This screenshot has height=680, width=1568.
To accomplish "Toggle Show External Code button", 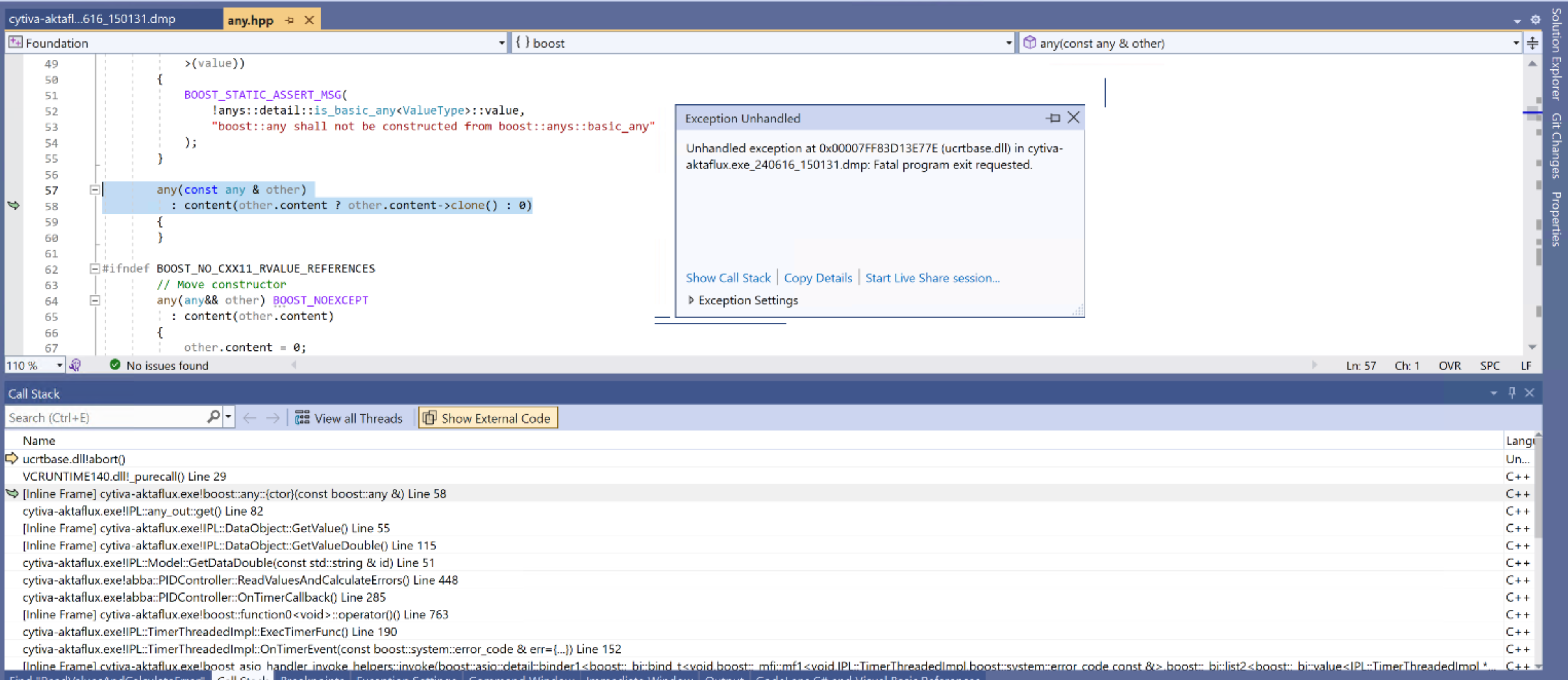I will pos(487,418).
